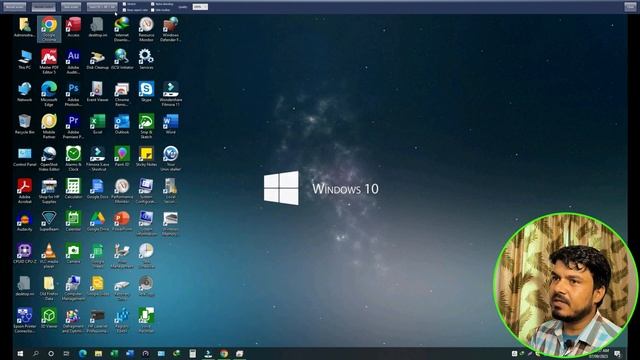
Task: Select the Old Firefox Data folder
Action: point(49,288)
